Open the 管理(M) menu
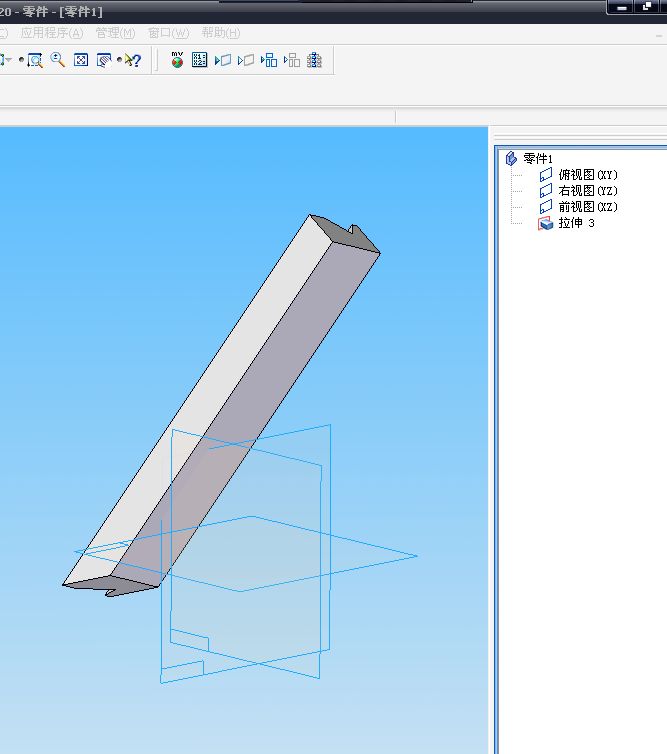Viewport: 667px width, 754px height. pyautogui.click(x=115, y=33)
